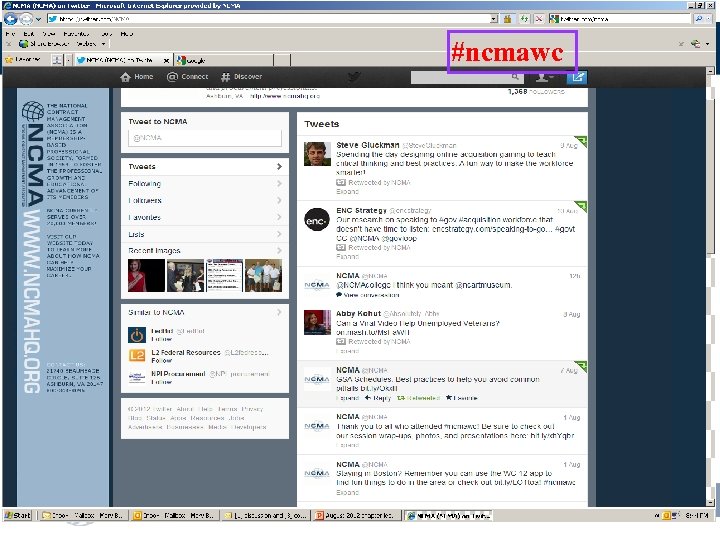Open the Followers list
Viewport: 720px width, 540px height.
click(205, 201)
